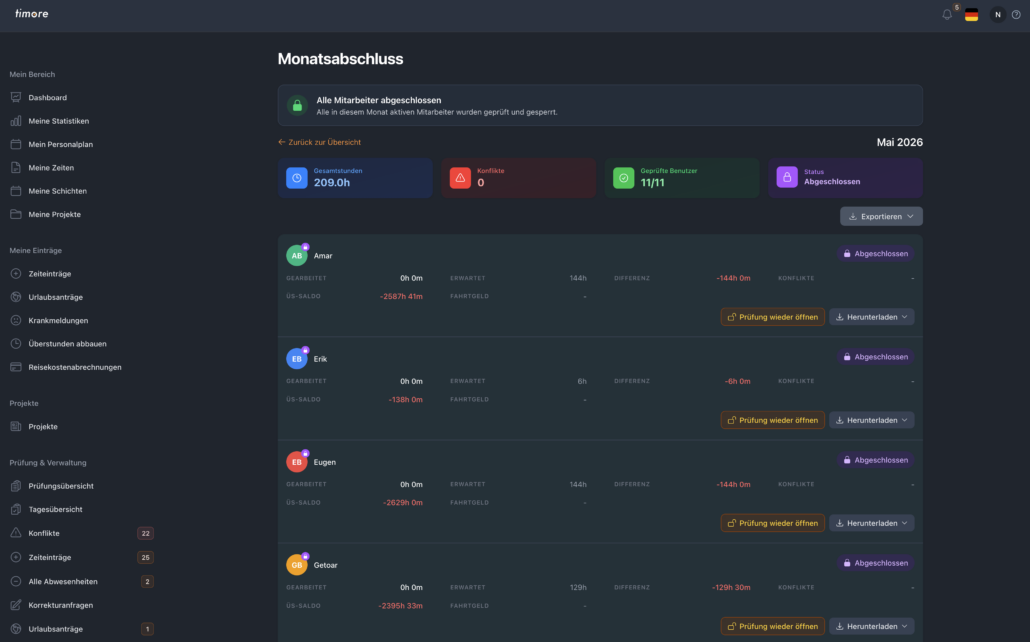Open the notifications bell
The height and width of the screenshot is (642, 1030).
click(x=947, y=14)
